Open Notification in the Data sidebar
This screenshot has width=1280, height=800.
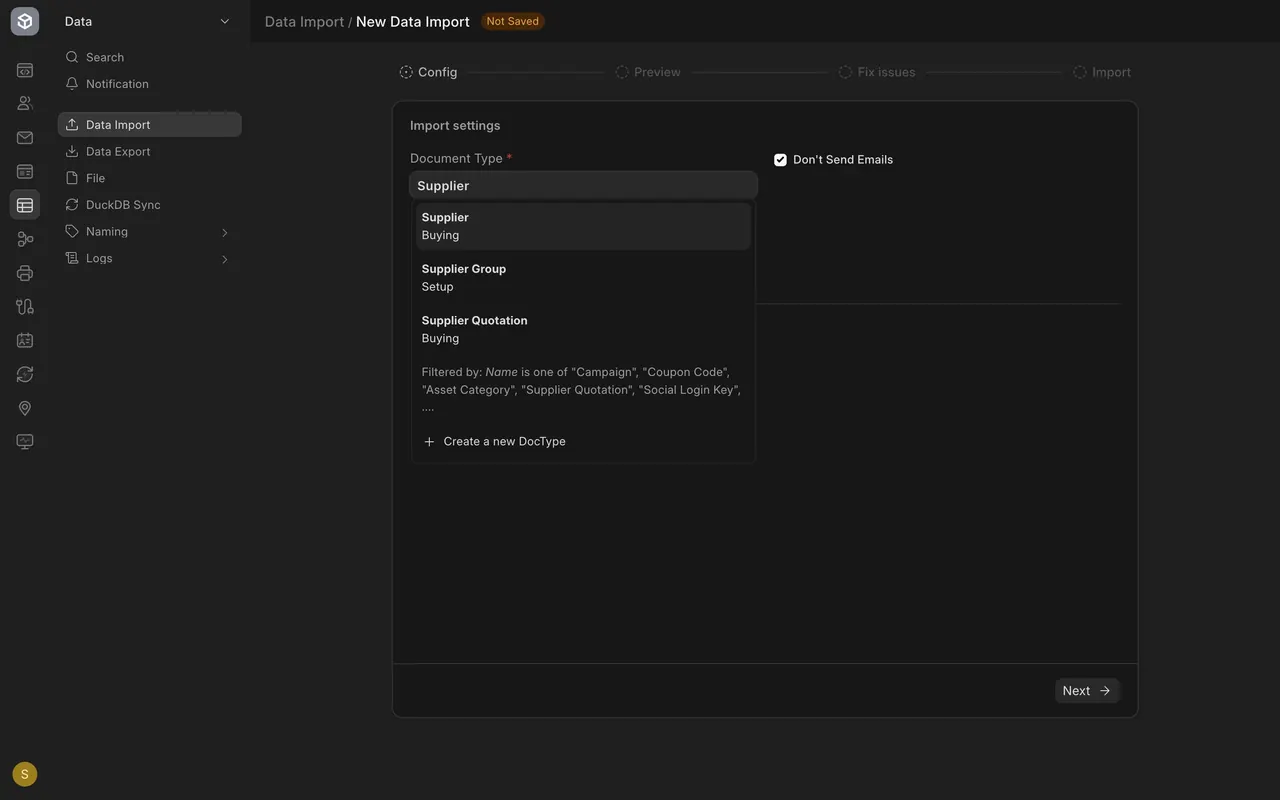click(x=150, y=84)
